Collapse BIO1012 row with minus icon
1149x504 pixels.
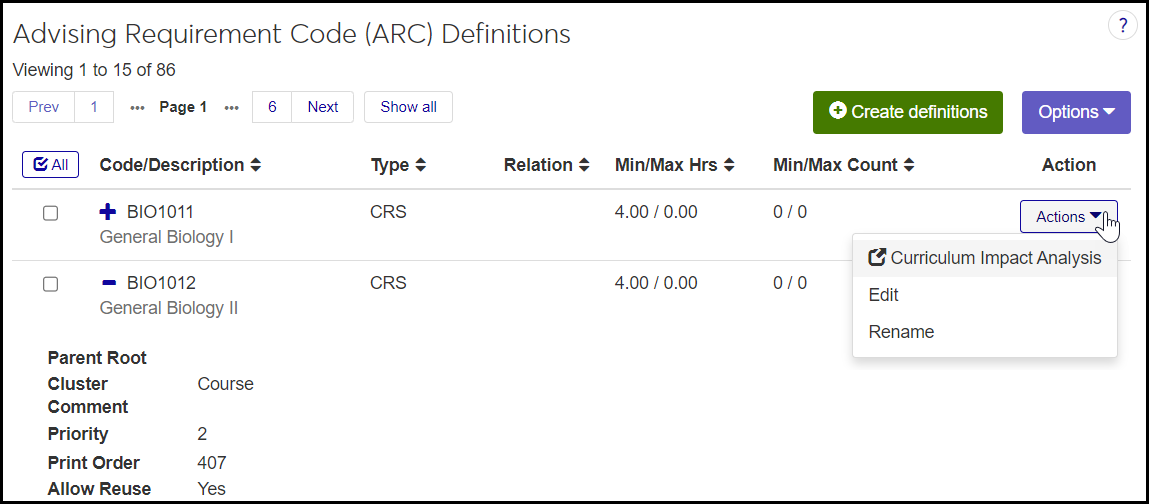click(x=109, y=283)
